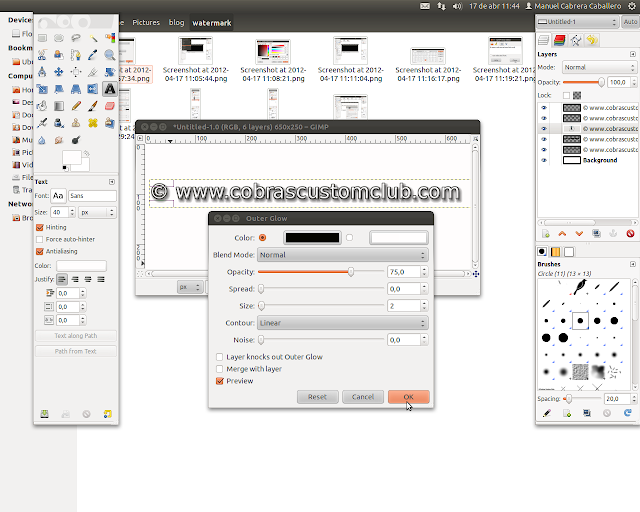Open the canvas ruler unit px dropdown
Image resolution: width=640 pixels, height=512 pixels.
[190, 287]
